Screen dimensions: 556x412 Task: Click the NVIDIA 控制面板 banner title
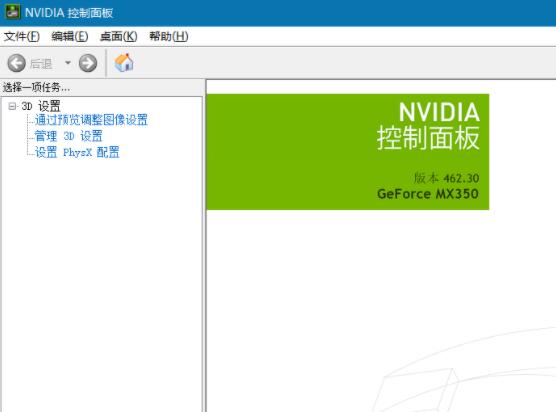[428, 126]
